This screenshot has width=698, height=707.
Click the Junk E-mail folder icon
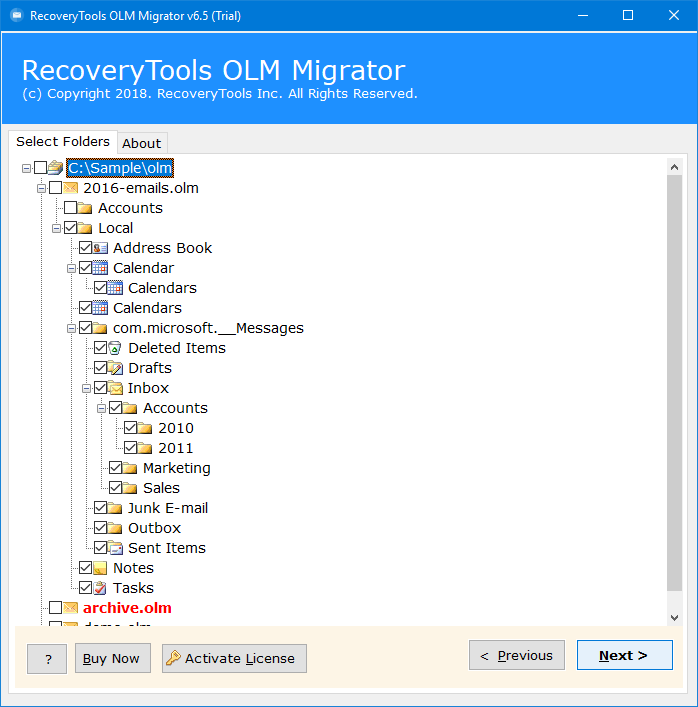(x=115, y=508)
